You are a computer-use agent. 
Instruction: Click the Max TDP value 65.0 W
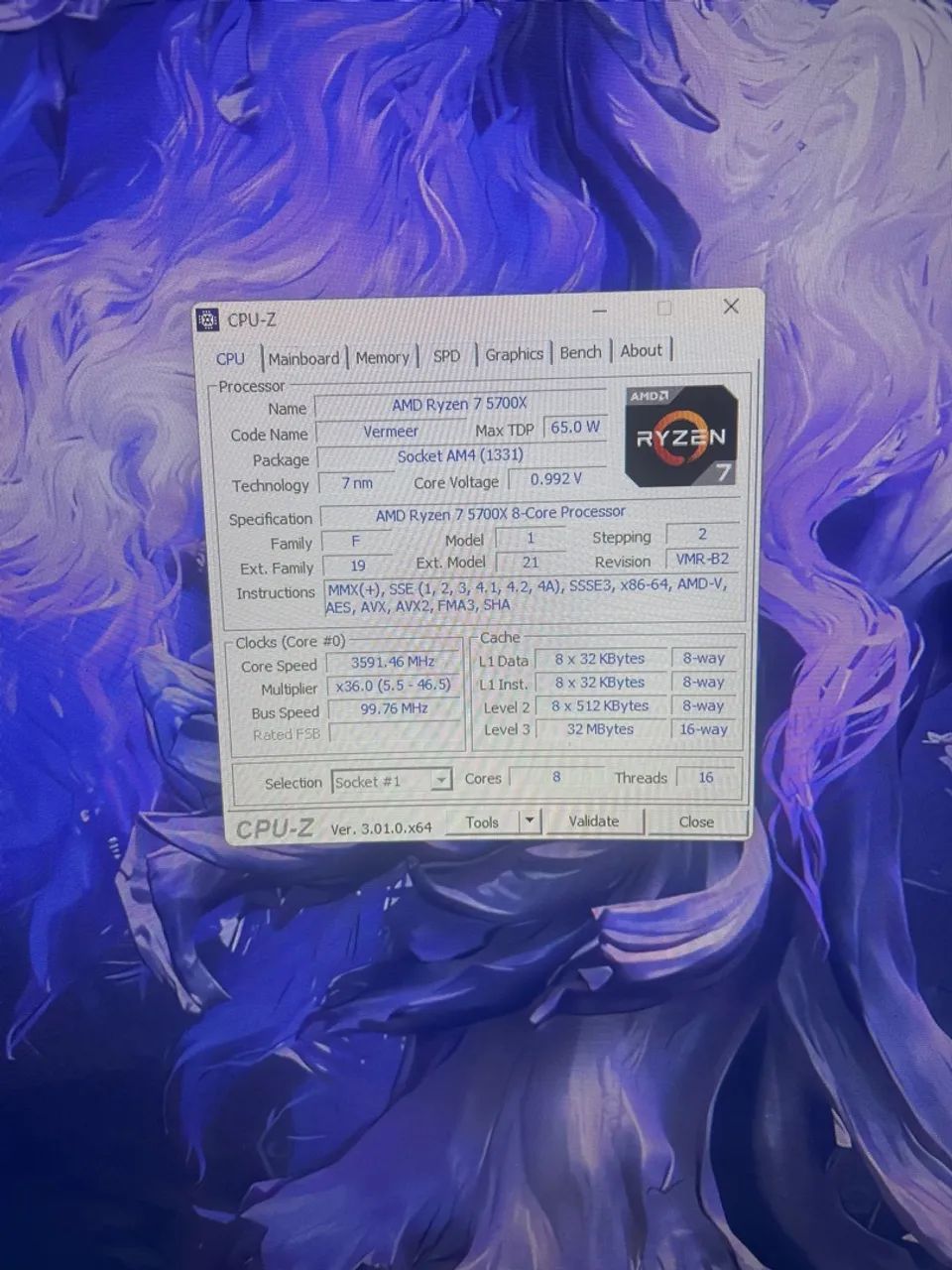(x=575, y=428)
